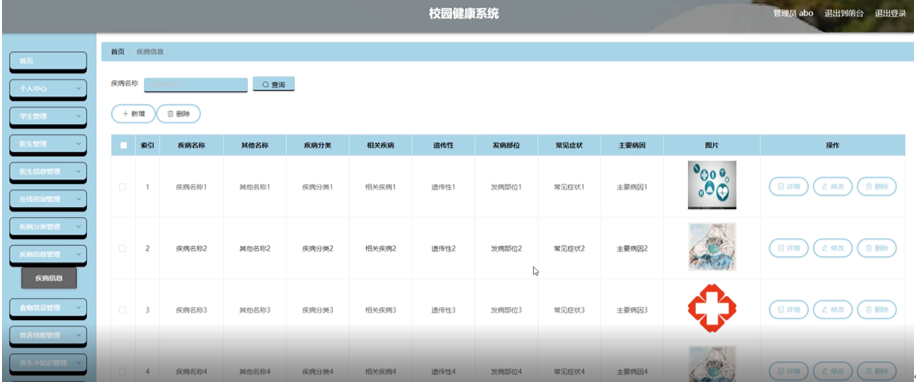Click the cell 主要病因2
916x382 pixels.
pos(632,248)
